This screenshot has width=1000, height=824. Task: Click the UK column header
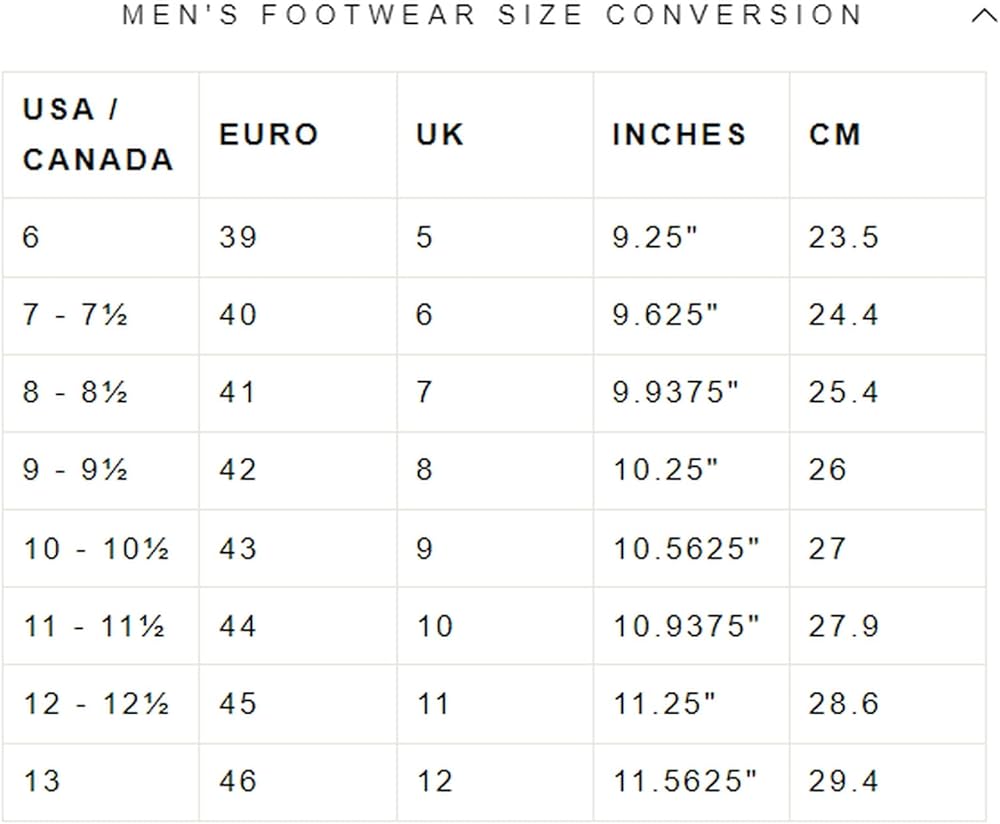pyautogui.click(x=441, y=135)
